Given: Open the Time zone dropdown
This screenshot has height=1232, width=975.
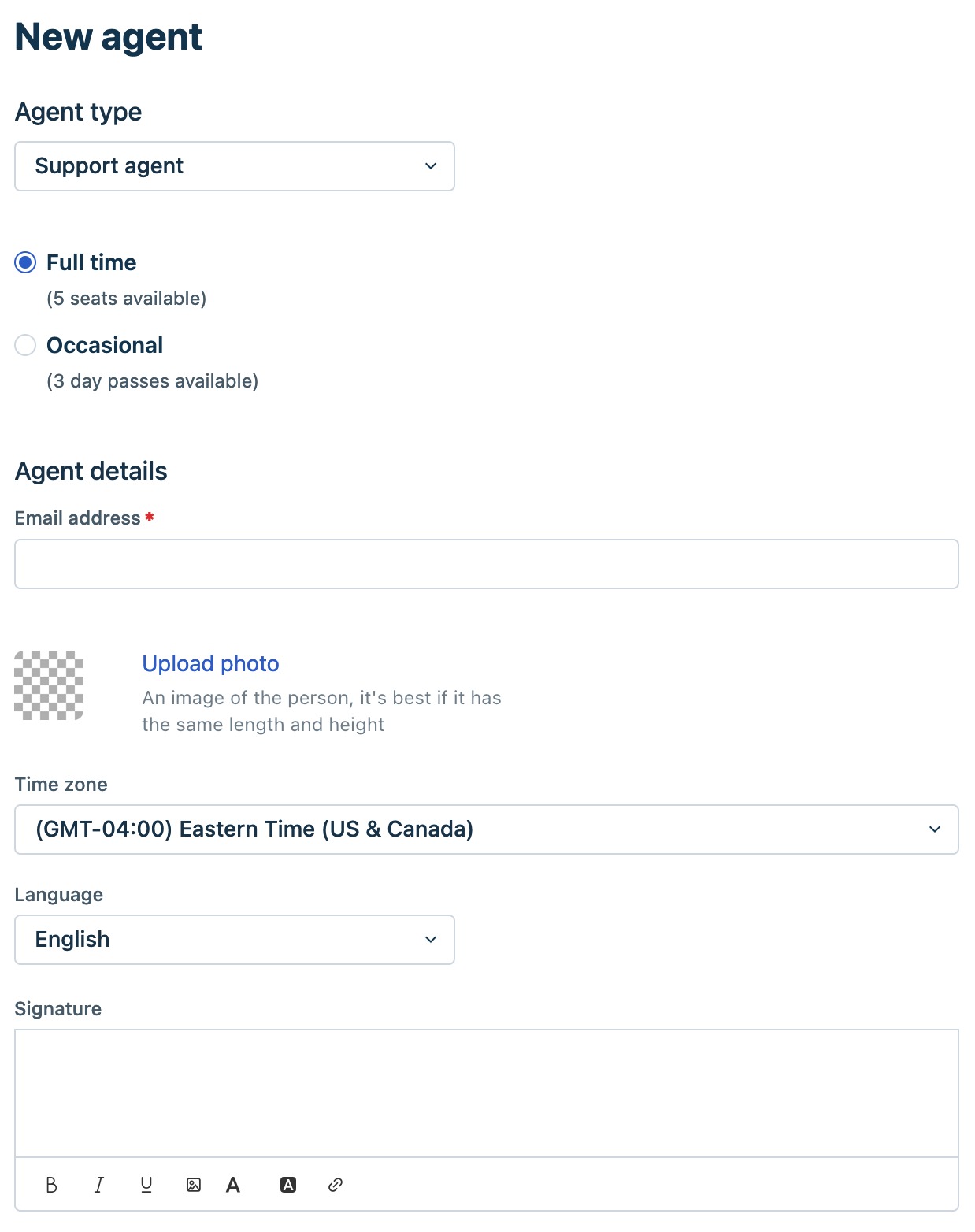Looking at the screenshot, I should click(486, 829).
